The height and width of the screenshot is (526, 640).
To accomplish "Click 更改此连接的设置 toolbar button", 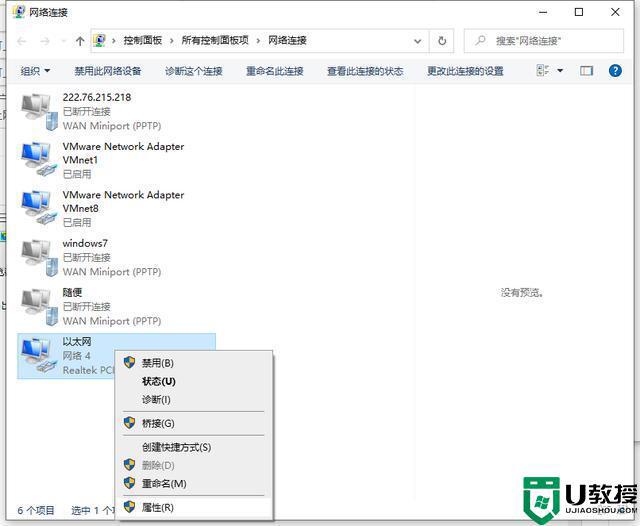I will point(465,71).
